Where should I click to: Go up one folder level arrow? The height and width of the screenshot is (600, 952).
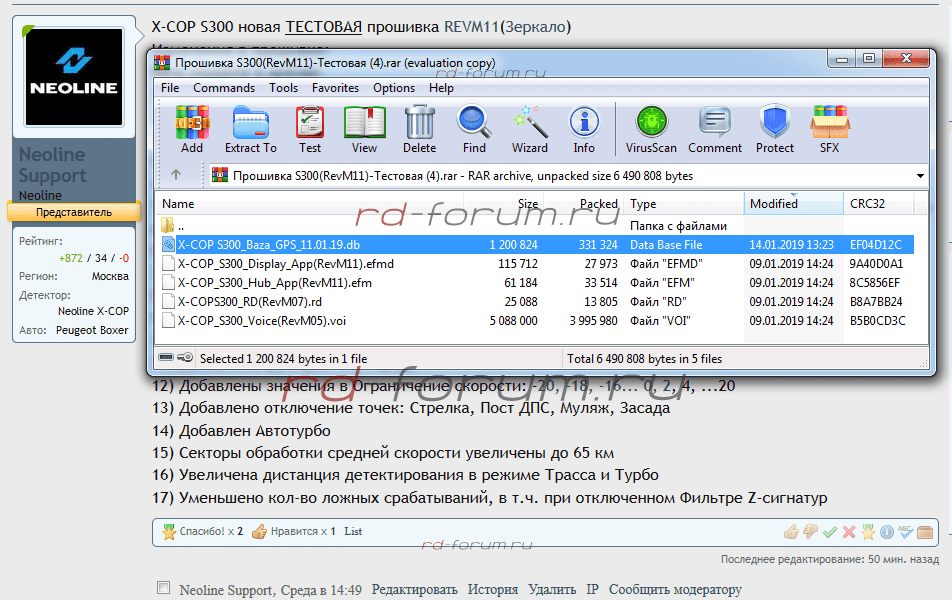pos(176,175)
